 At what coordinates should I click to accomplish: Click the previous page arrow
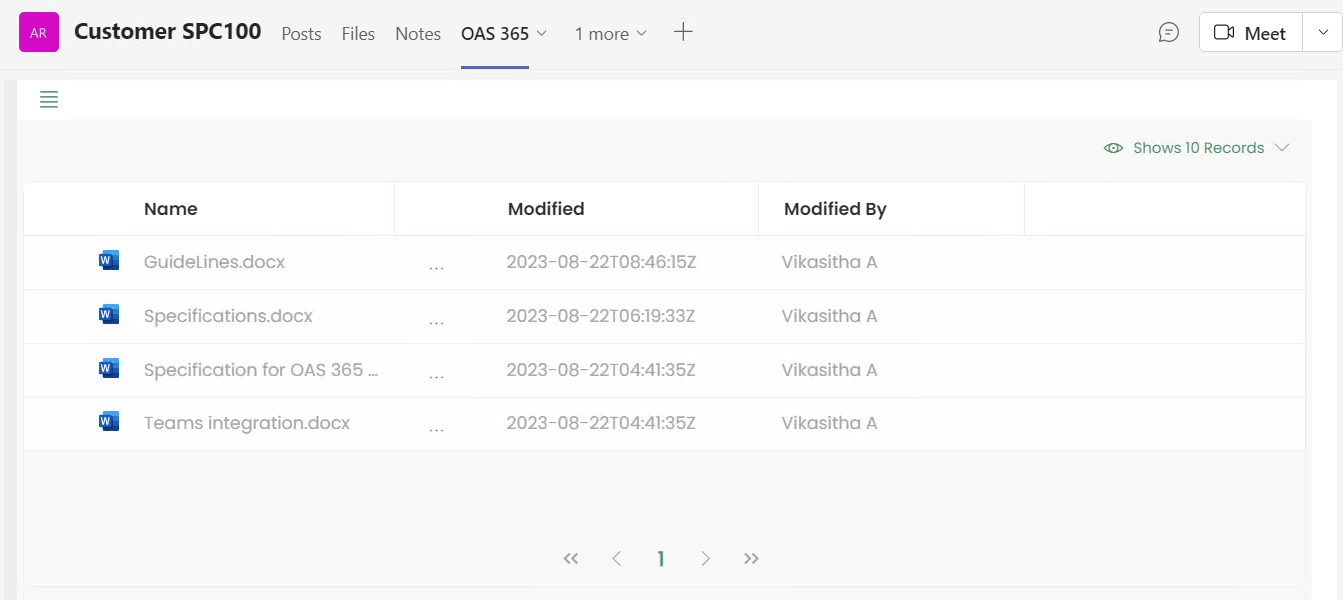click(x=617, y=559)
